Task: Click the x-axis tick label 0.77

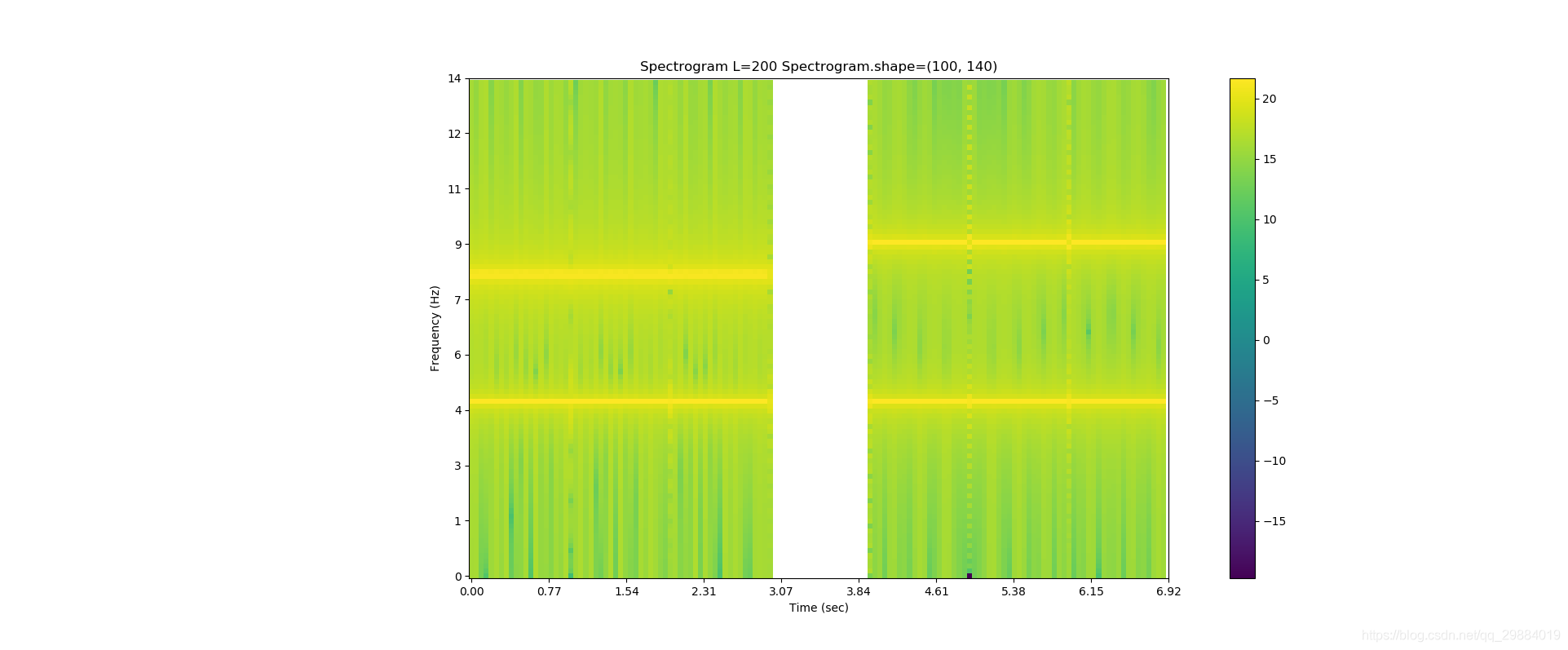Action: click(x=549, y=591)
